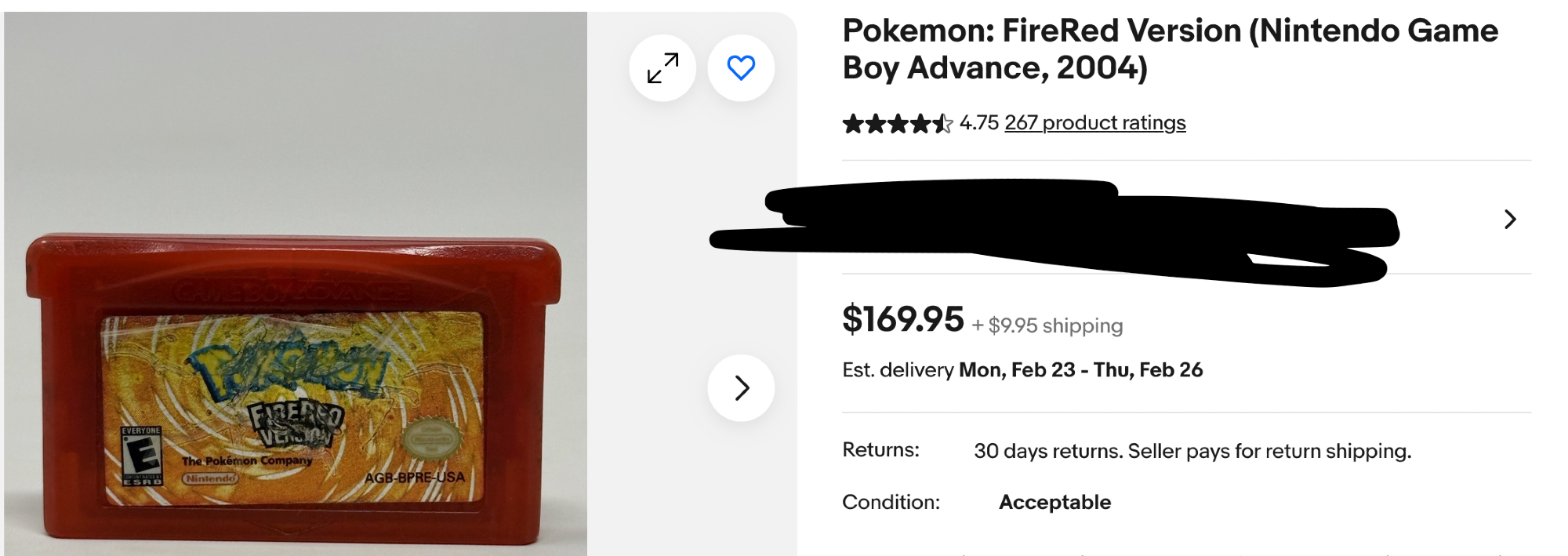The image size is (1568, 556).
Task: Open the full-screen image expand icon
Action: coord(662,68)
